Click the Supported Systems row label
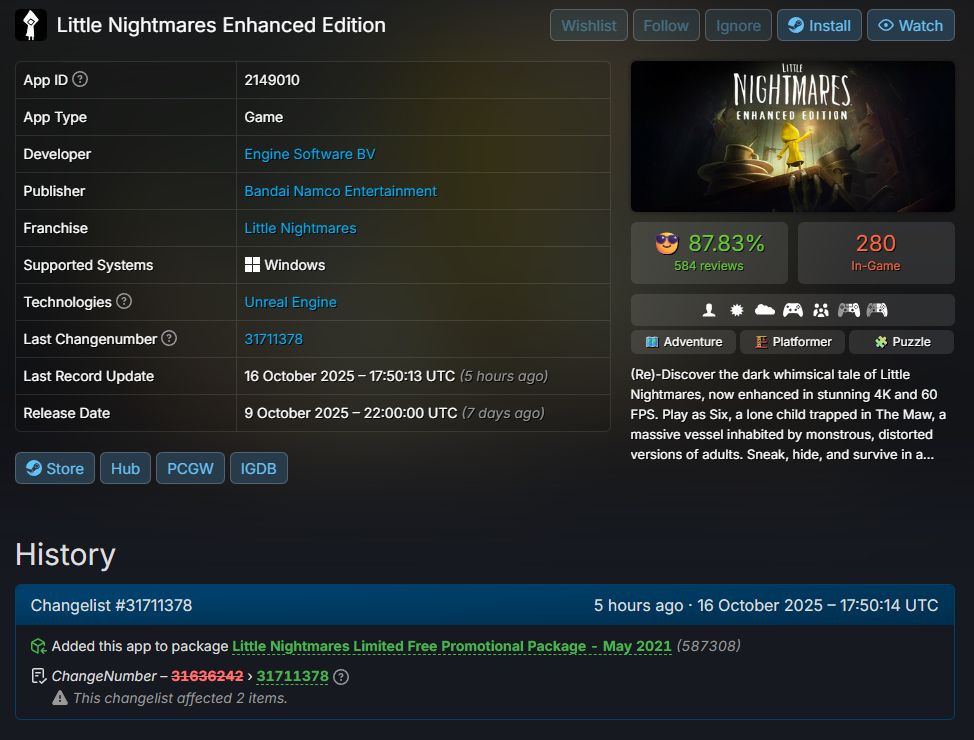The image size is (974, 740). click(88, 265)
